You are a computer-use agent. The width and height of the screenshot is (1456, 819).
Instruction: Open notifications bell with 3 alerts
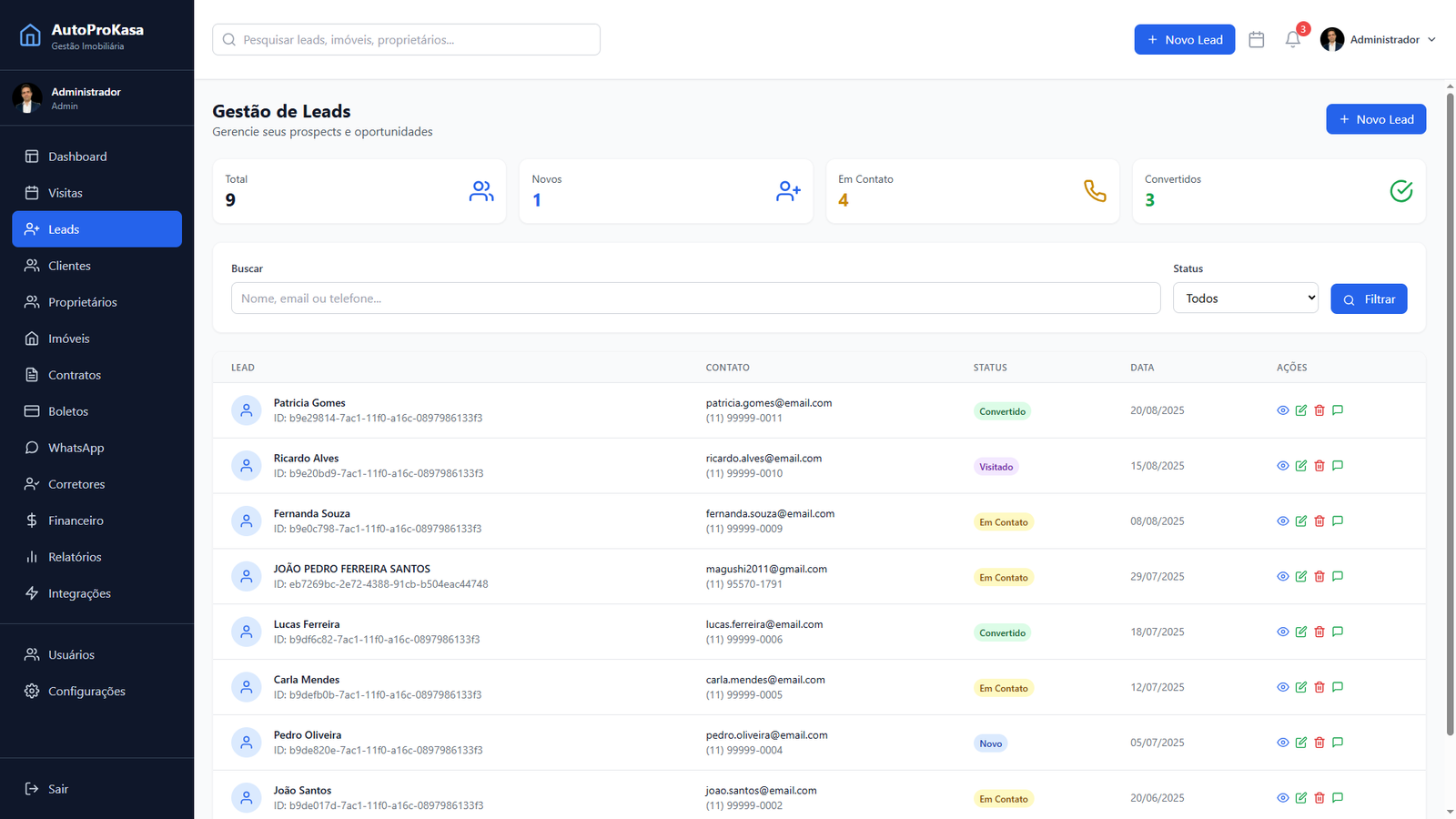tap(1292, 40)
